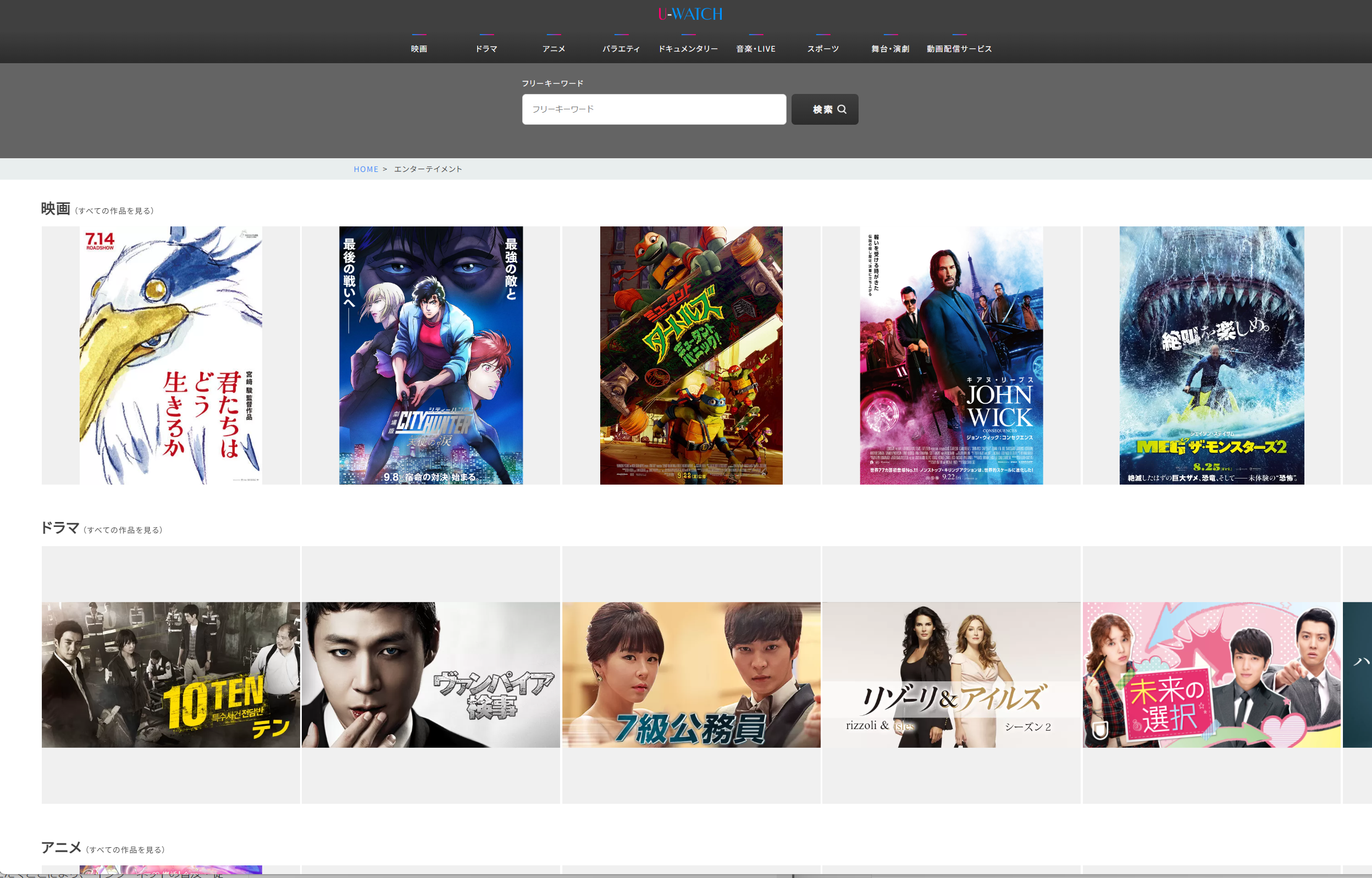Screen dimensions: 1372x878
Task: Open the MEG ザ・モンスターズ2 poster
Action: [x=1211, y=355]
